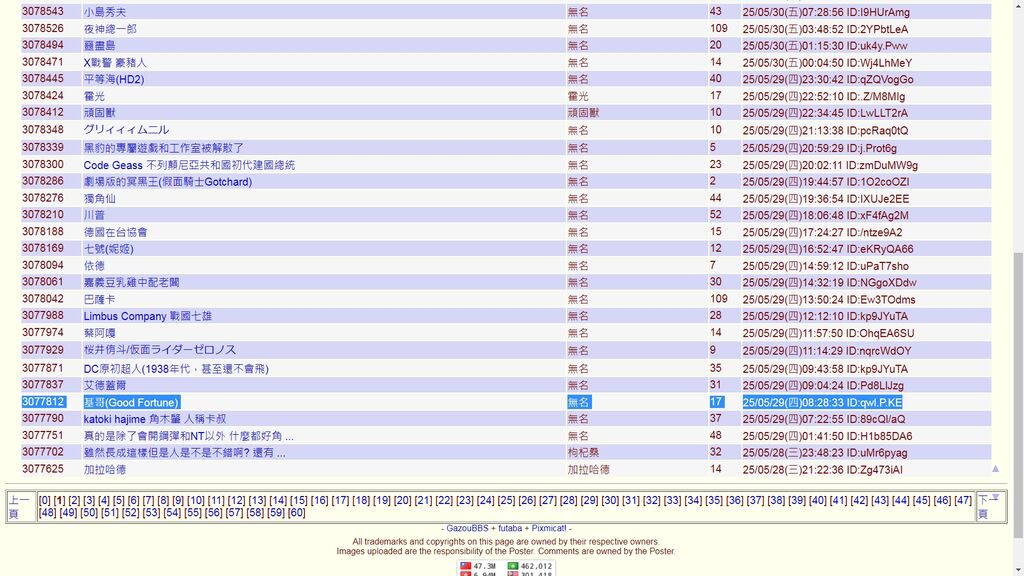Click thread number 3078042
Viewport: 1024px width, 576px height.
[x=43, y=298]
